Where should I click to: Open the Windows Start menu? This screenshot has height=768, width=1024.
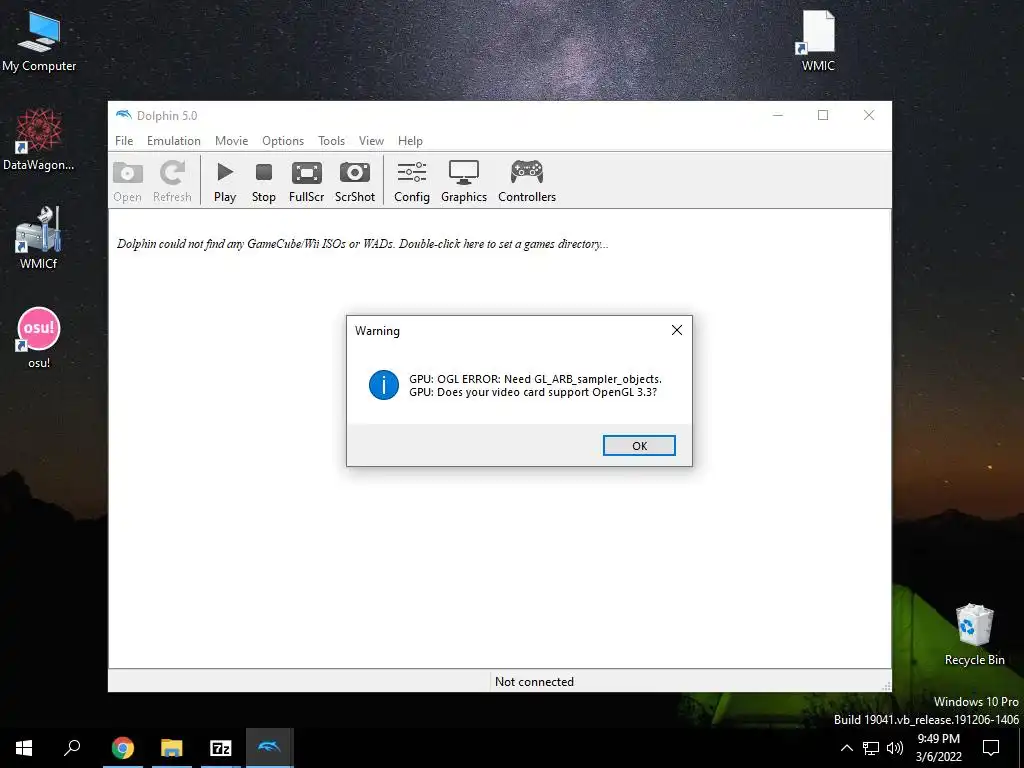24,748
